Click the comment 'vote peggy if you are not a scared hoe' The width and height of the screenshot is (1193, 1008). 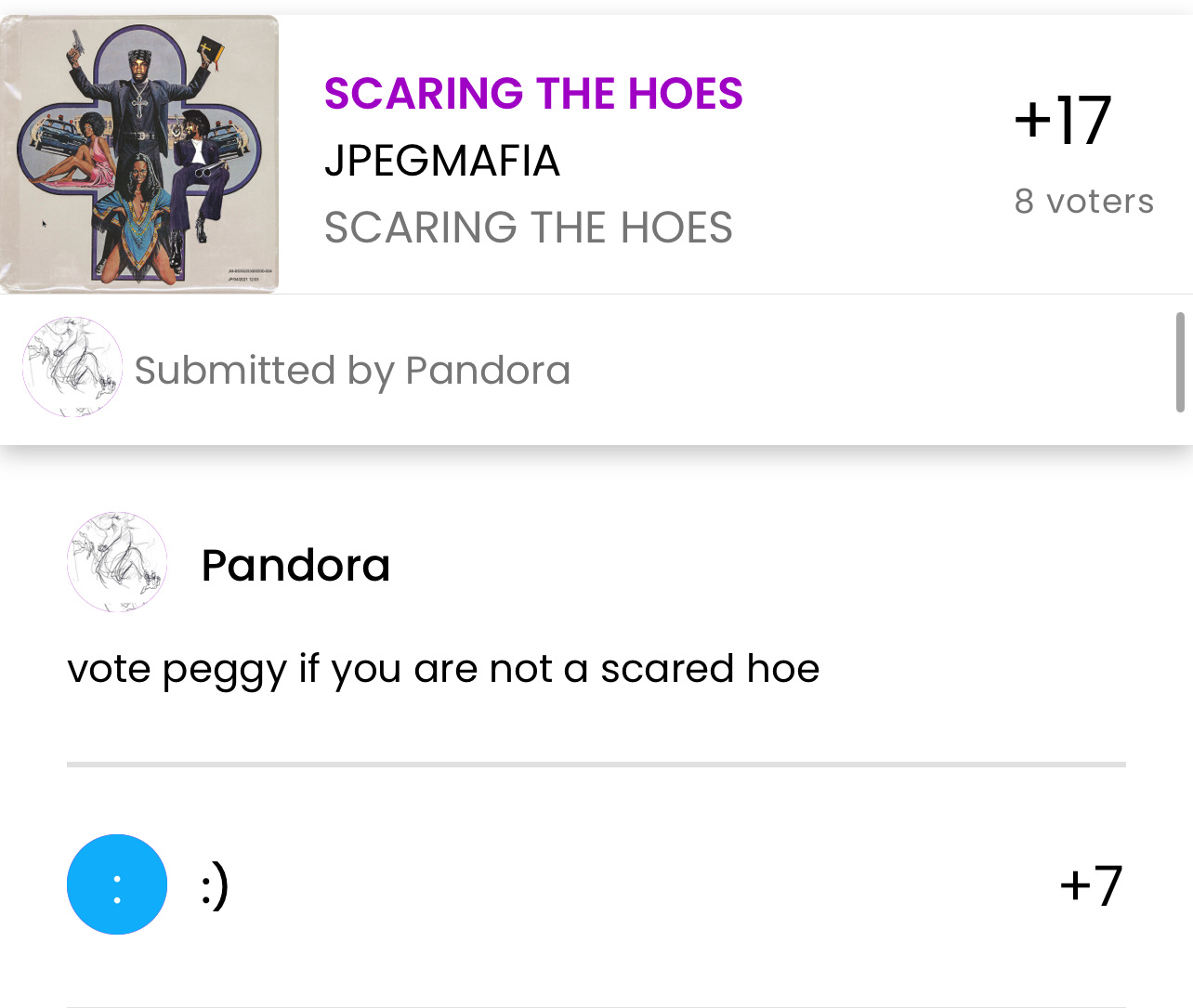(x=443, y=669)
